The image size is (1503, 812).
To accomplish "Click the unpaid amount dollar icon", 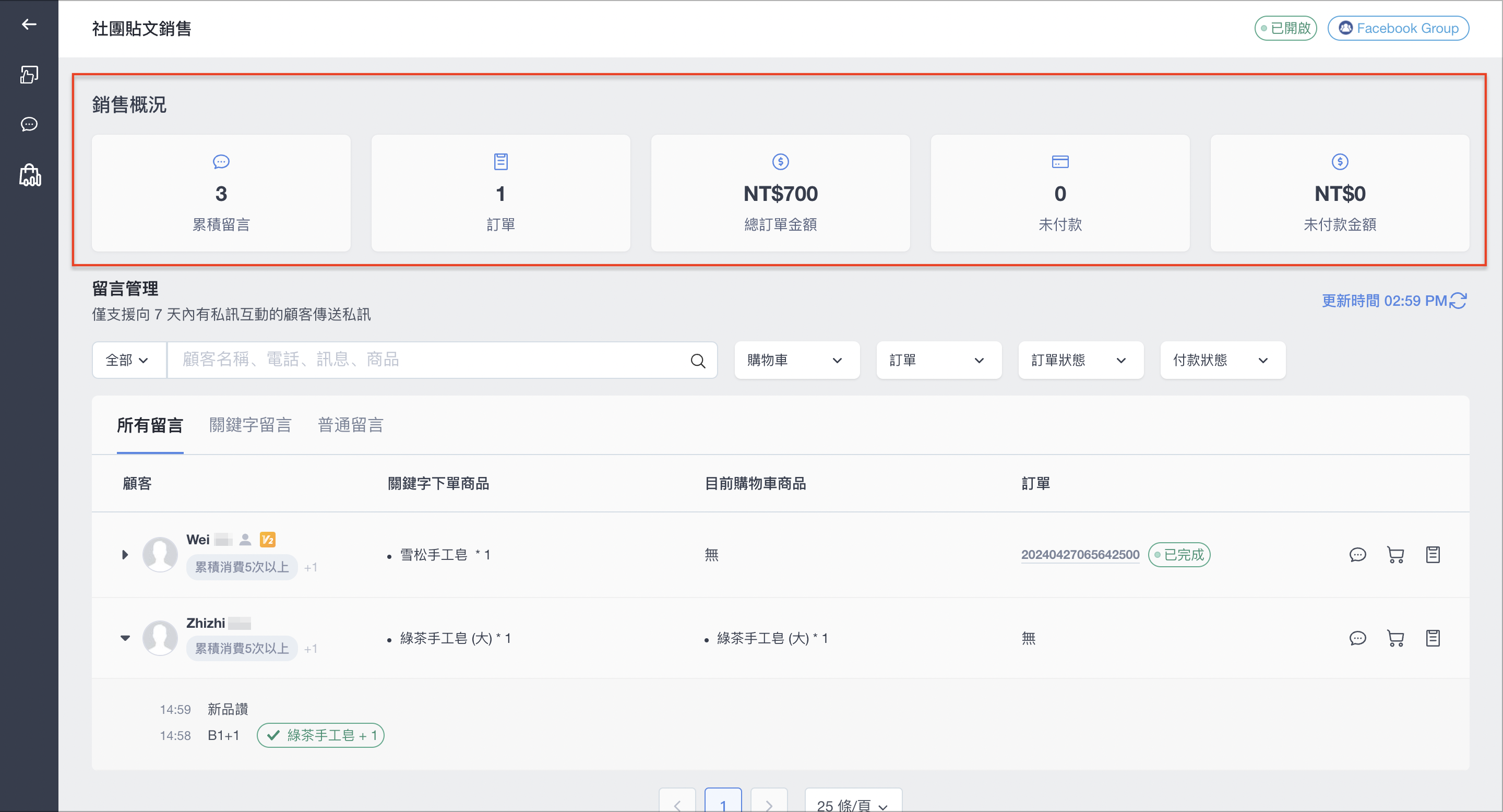I will point(1340,162).
